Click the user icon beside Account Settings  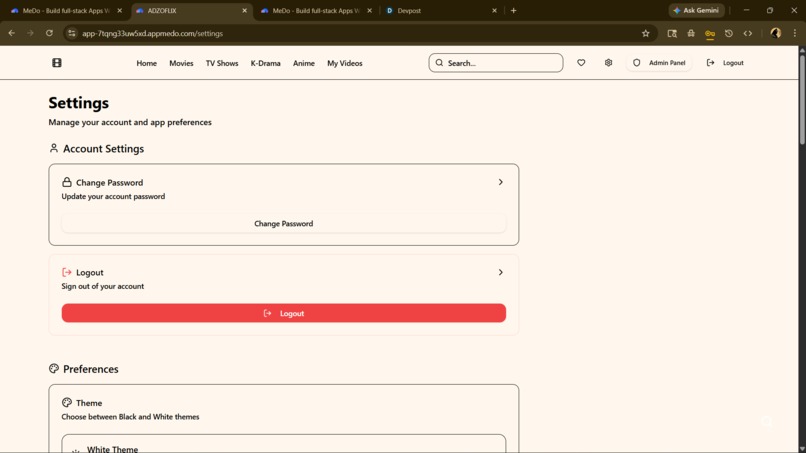click(x=53, y=148)
